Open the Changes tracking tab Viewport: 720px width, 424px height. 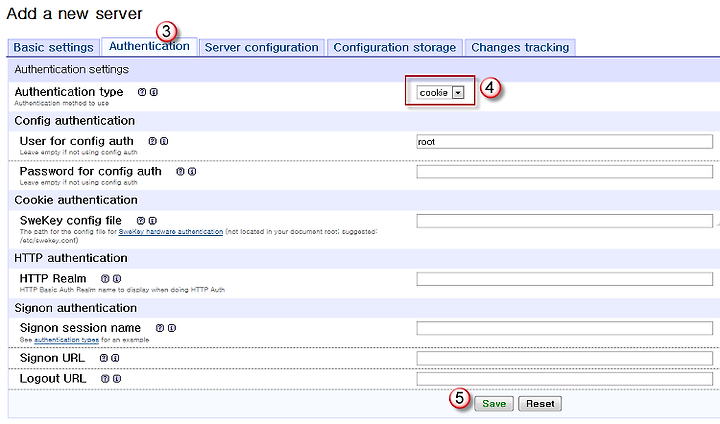point(520,47)
